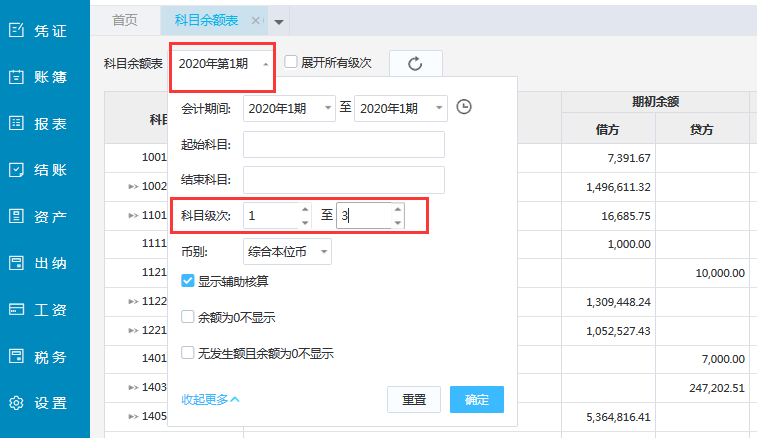The height and width of the screenshot is (438, 757).
Task: Click the 重置 reset button
Action: (414, 399)
